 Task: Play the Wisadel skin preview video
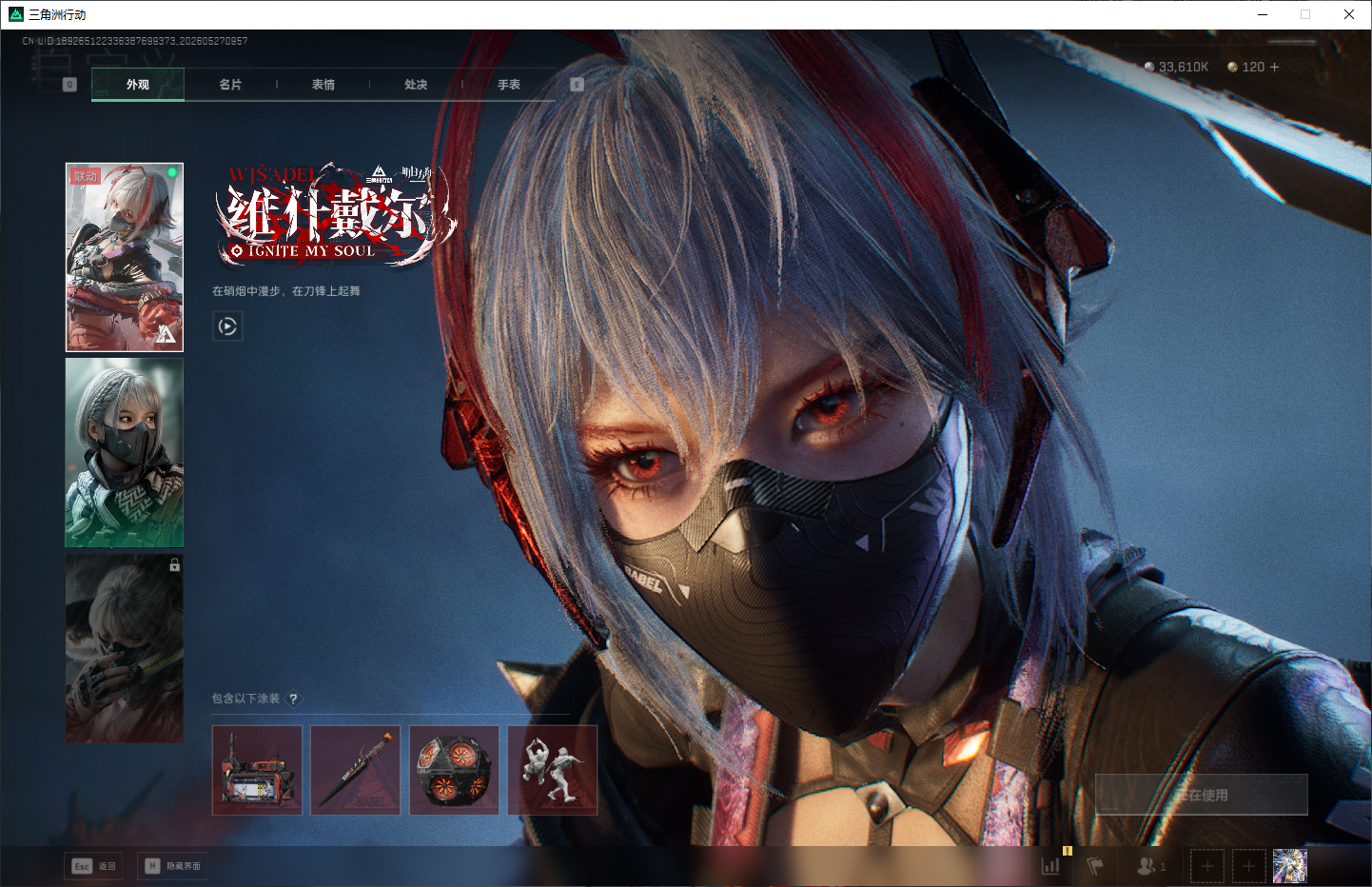[x=227, y=326]
